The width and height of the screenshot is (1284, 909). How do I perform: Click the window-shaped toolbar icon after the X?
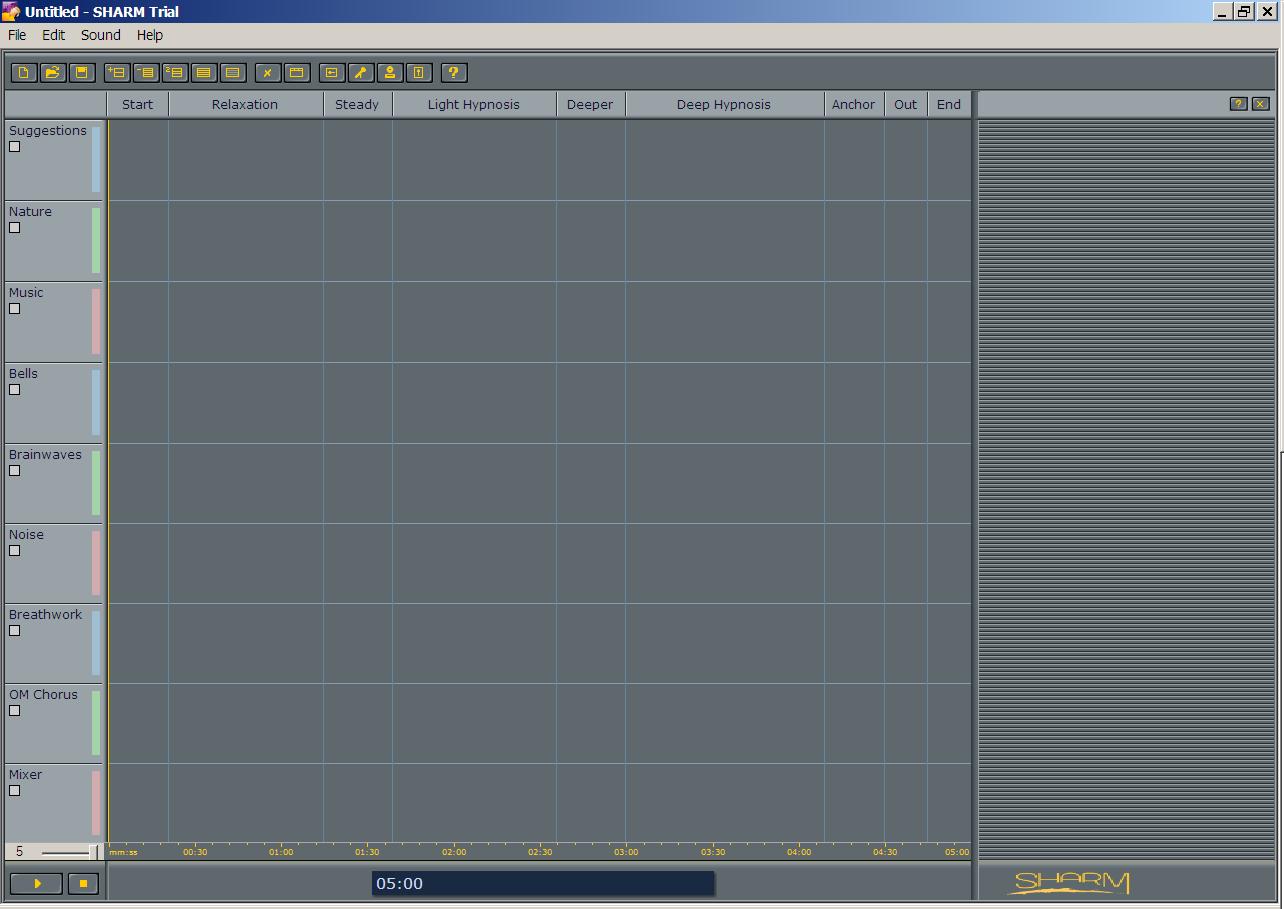click(x=297, y=73)
